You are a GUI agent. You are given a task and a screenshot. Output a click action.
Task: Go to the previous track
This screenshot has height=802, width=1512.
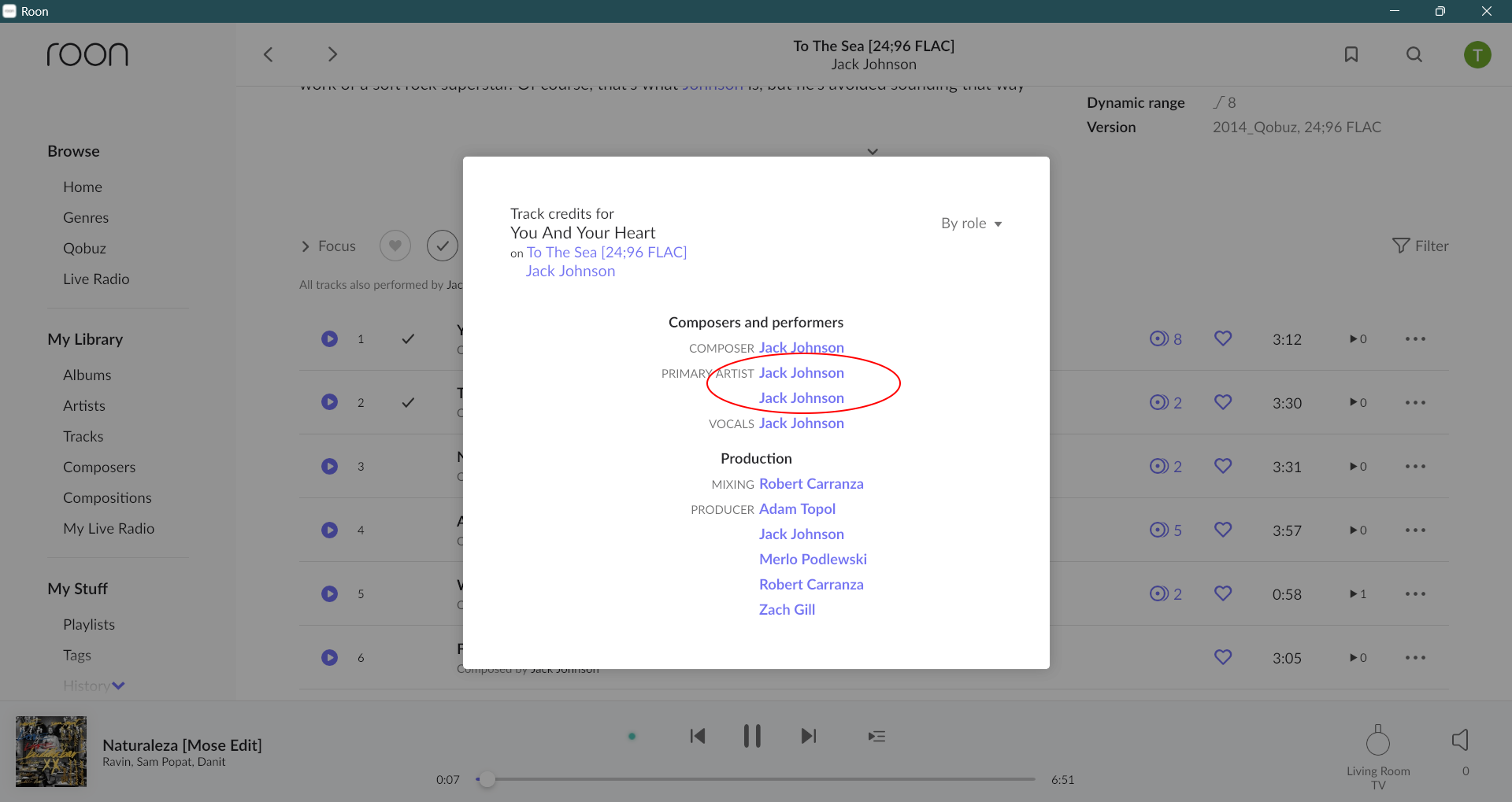click(x=698, y=736)
